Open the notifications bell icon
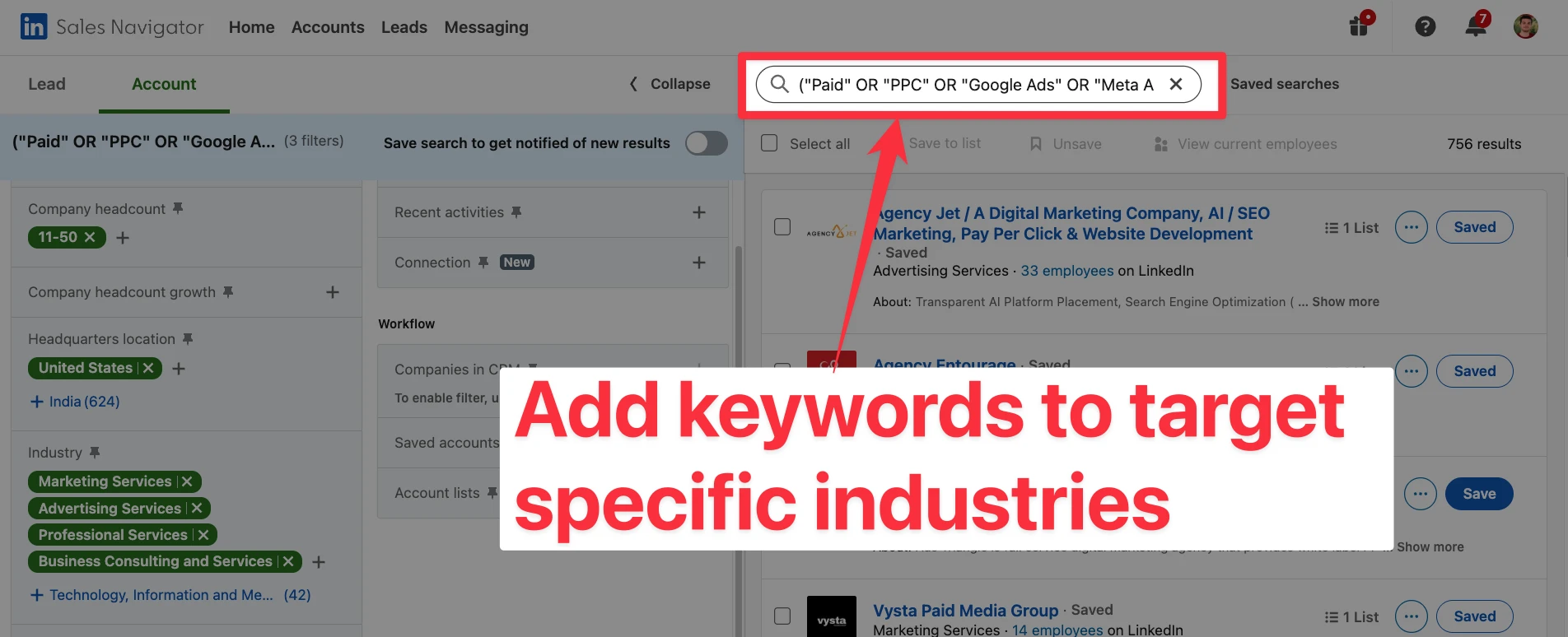Screen dimensions: 1568x637 1477,25
